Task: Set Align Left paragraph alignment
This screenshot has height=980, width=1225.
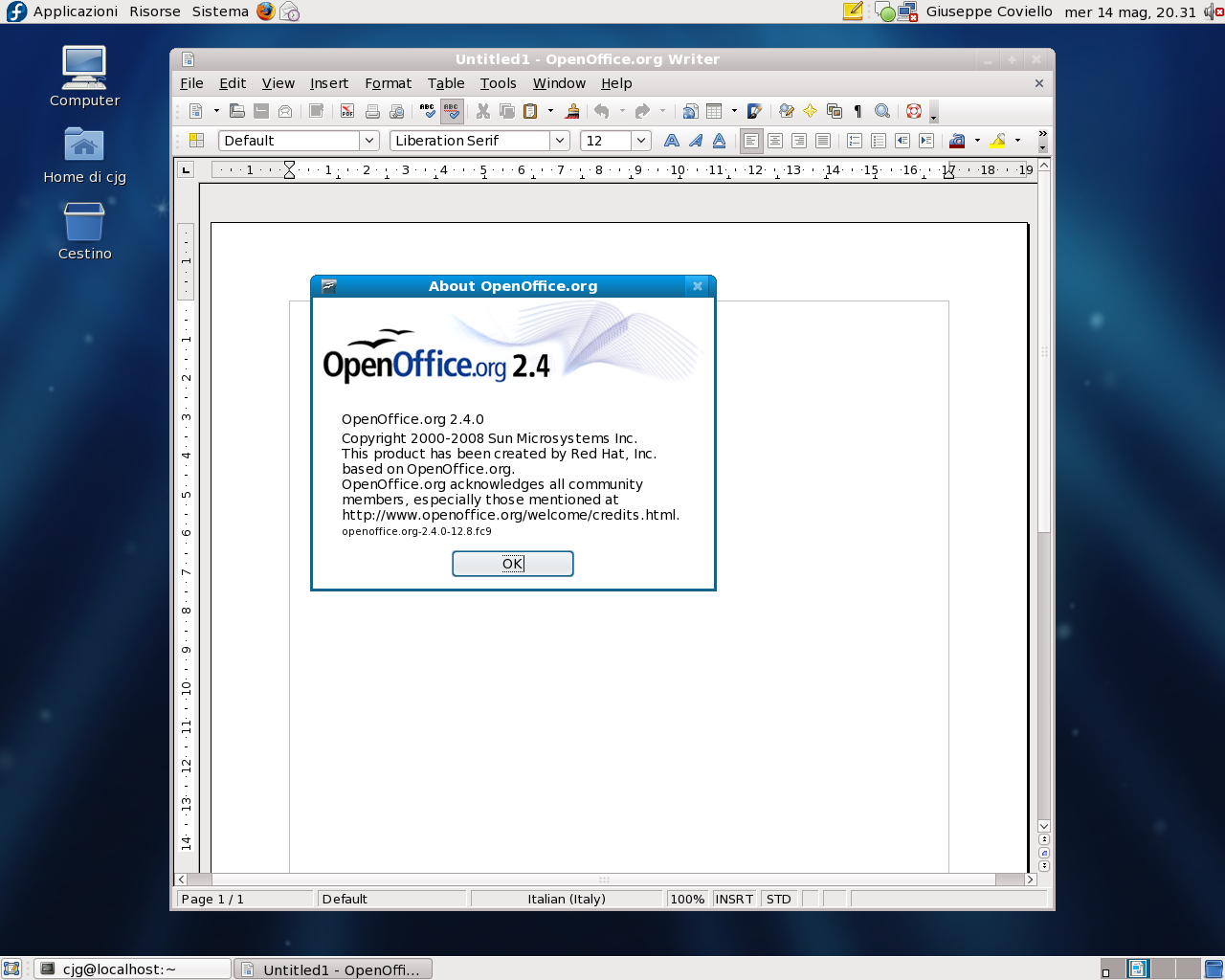Action: coord(751,141)
